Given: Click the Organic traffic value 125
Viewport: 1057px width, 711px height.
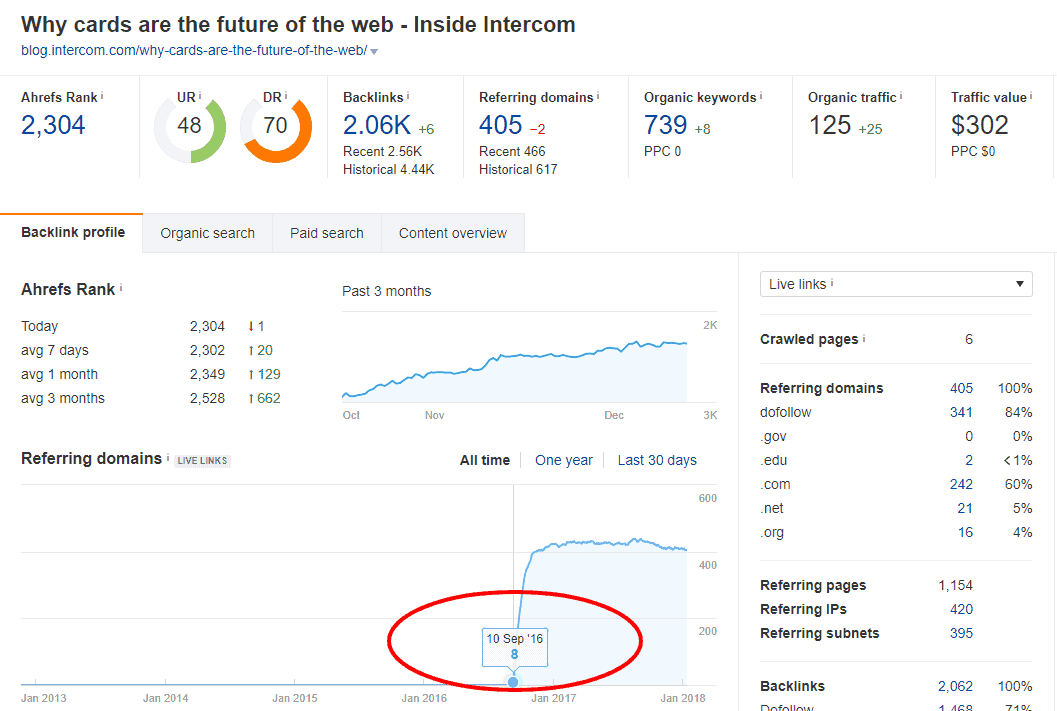Looking at the screenshot, I should [x=830, y=125].
